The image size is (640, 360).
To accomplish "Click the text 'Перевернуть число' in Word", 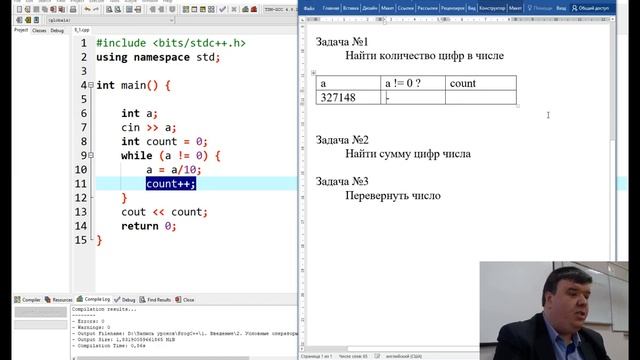I will point(393,196).
